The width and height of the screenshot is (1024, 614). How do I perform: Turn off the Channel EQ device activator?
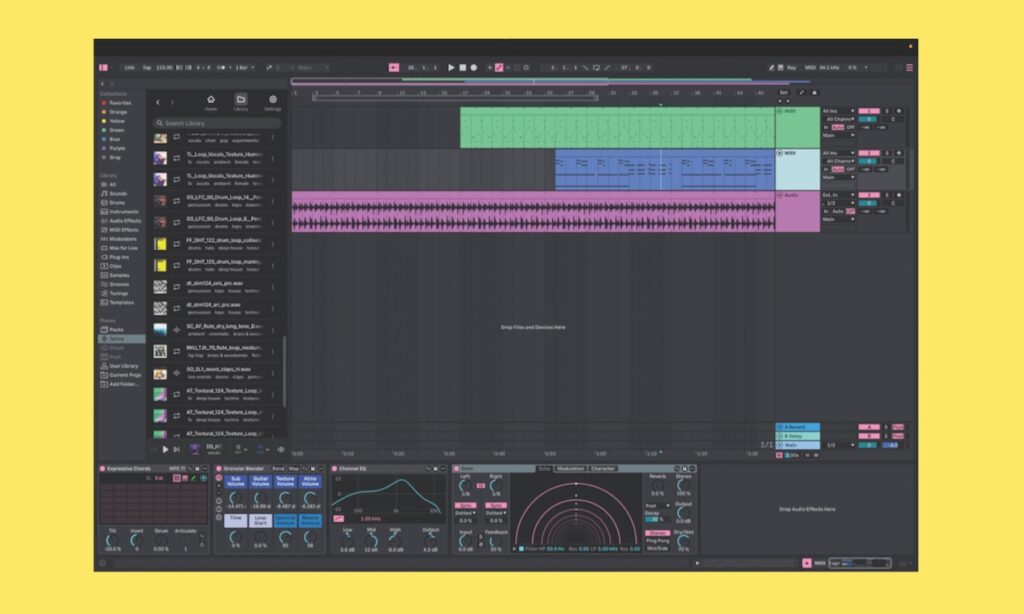click(x=335, y=468)
